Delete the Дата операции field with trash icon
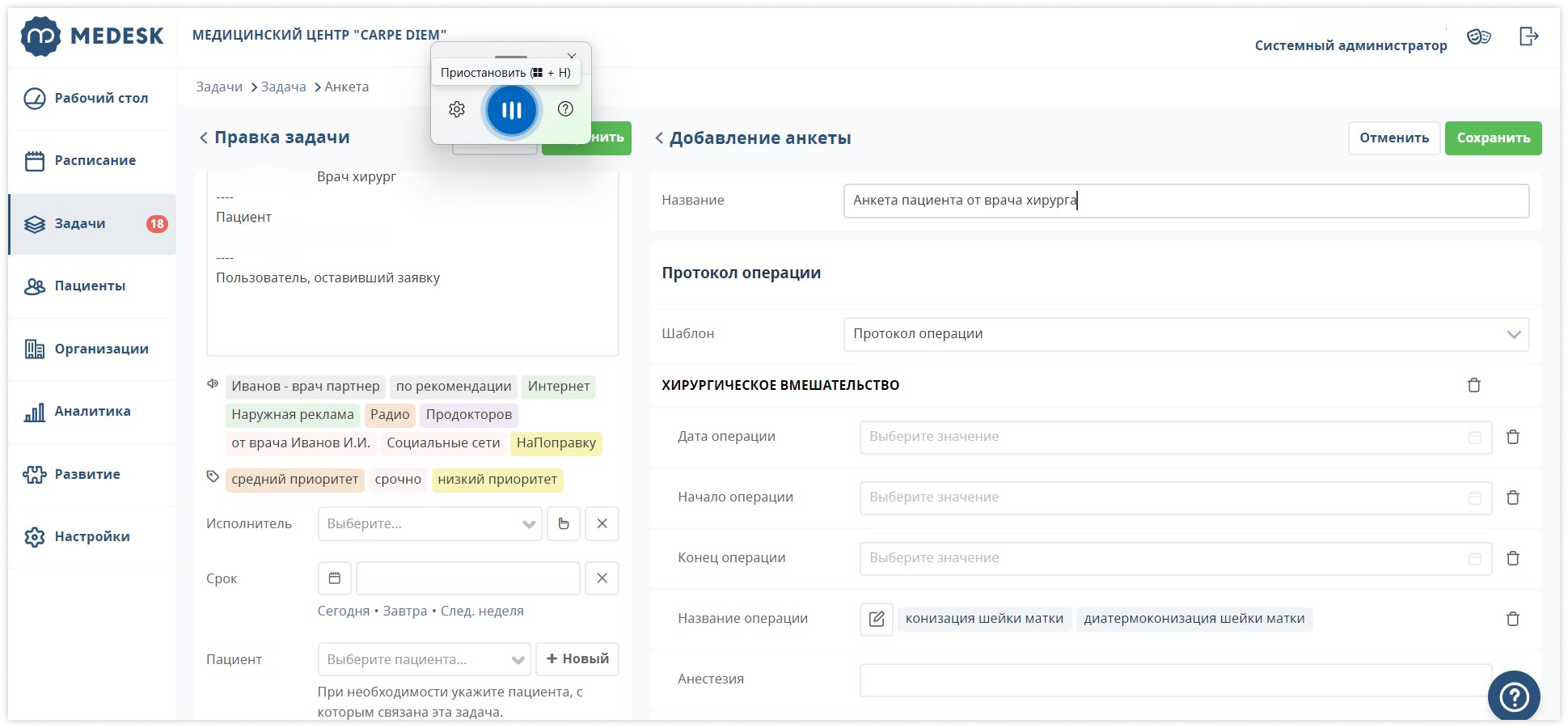Viewport: 1568px width, 728px height. [1512, 437]
